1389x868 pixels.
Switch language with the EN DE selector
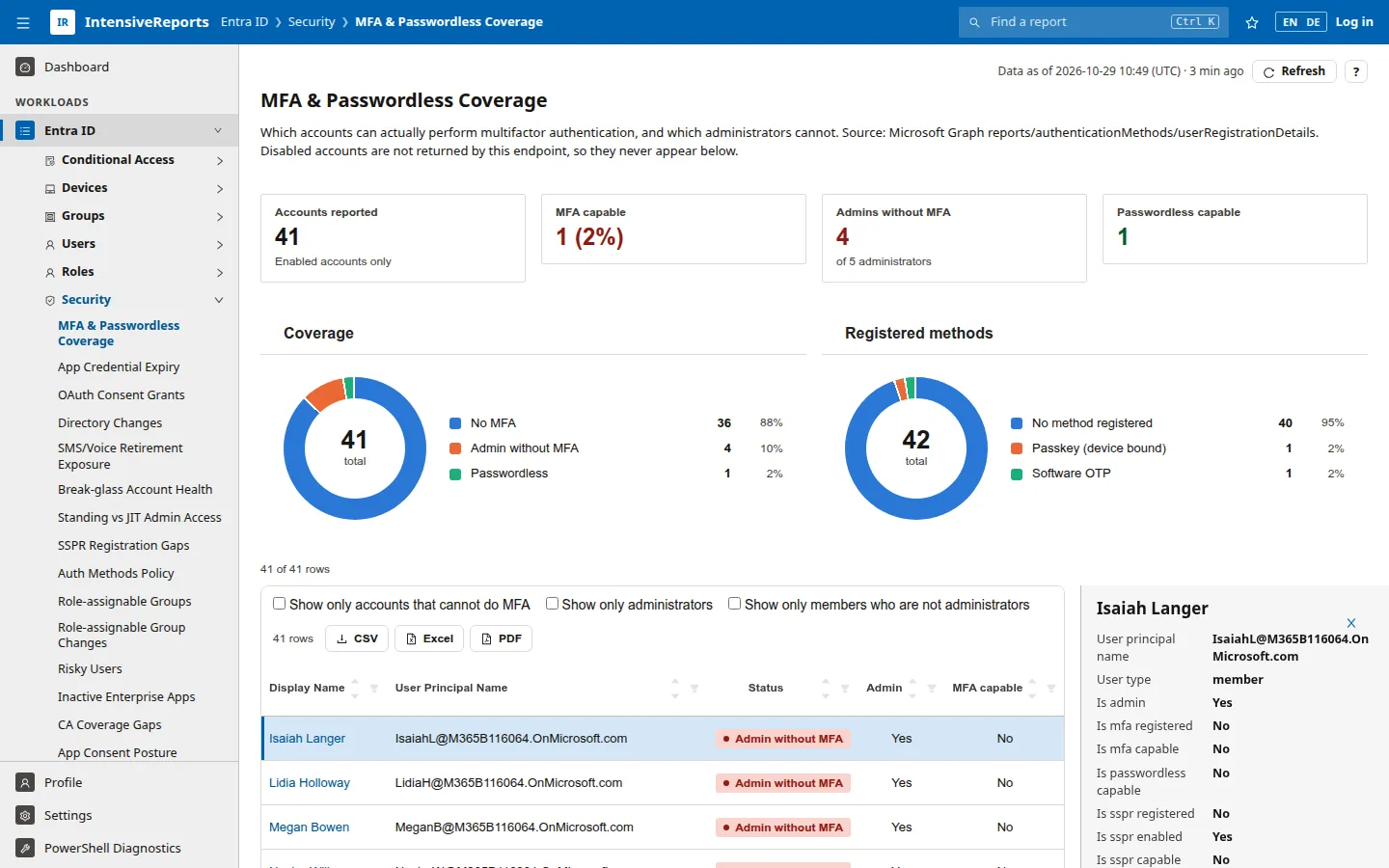[x=1301, y=22]
